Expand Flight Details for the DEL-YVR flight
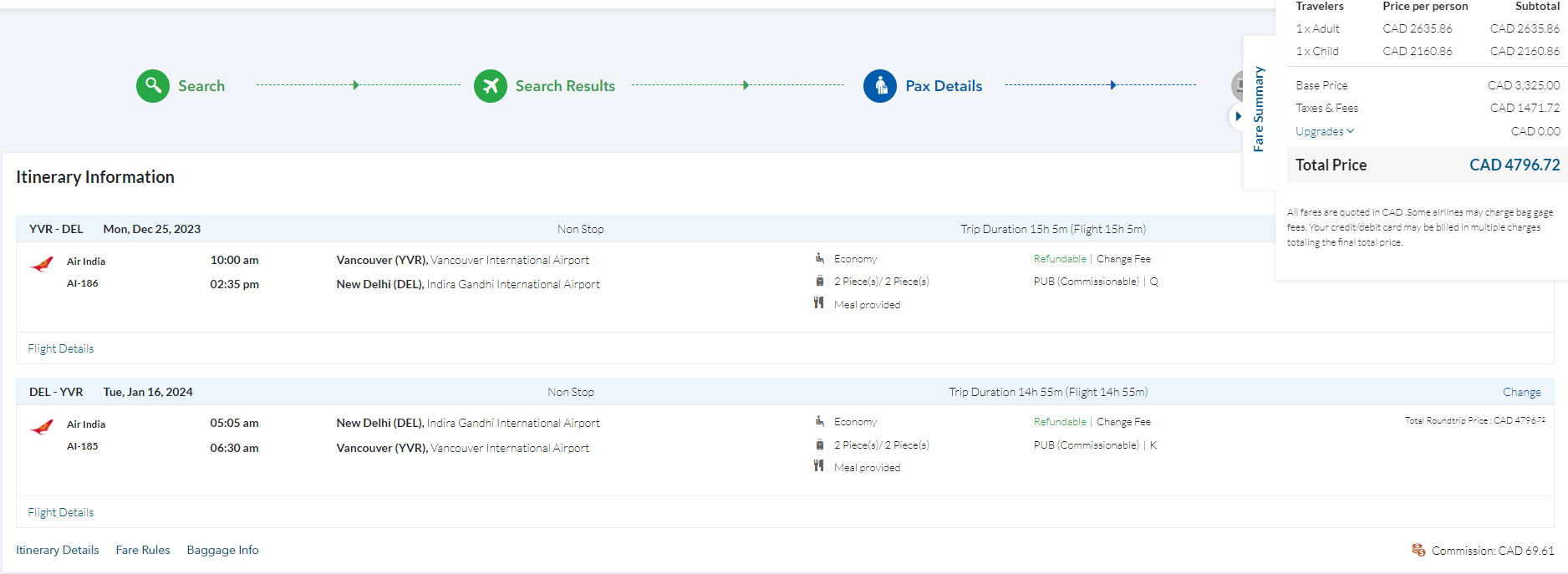Screen dimensions: 1568x574 (x=61, y=512)
